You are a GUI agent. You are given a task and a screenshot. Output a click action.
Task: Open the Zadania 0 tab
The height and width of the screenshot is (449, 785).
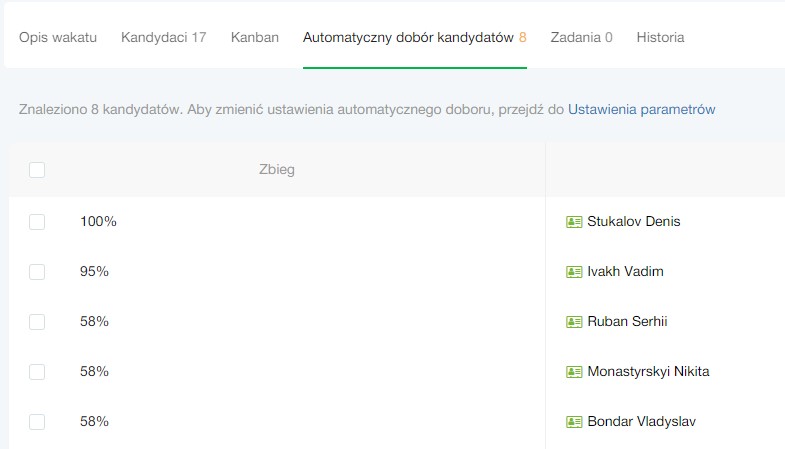tap(581, 38)
